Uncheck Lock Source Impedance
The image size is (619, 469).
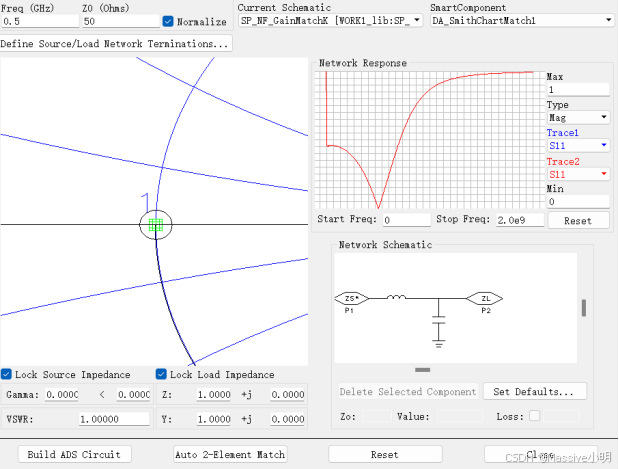coord(6,374)
